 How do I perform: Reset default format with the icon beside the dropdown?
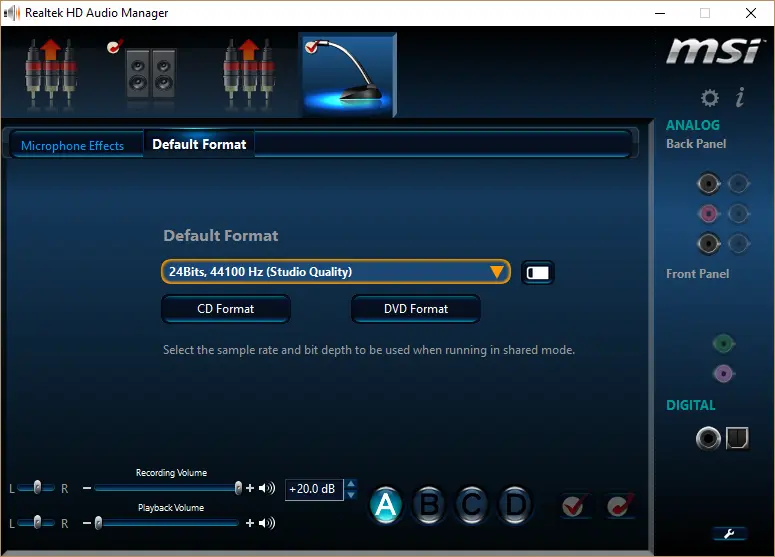(538, 273)
